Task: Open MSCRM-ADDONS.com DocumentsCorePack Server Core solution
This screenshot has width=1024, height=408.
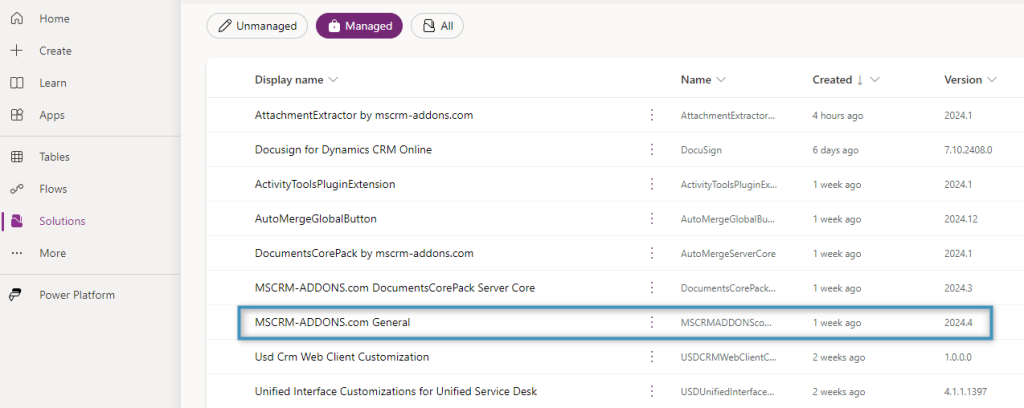Action: (395, 288)
